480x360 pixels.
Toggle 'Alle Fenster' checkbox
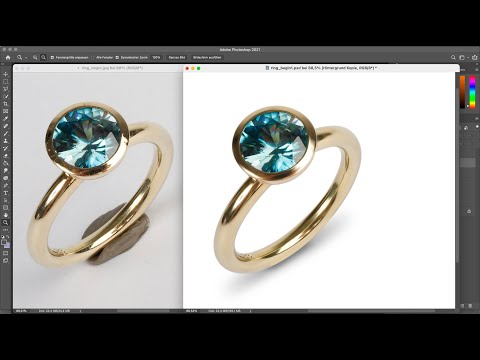coord(93,57)
